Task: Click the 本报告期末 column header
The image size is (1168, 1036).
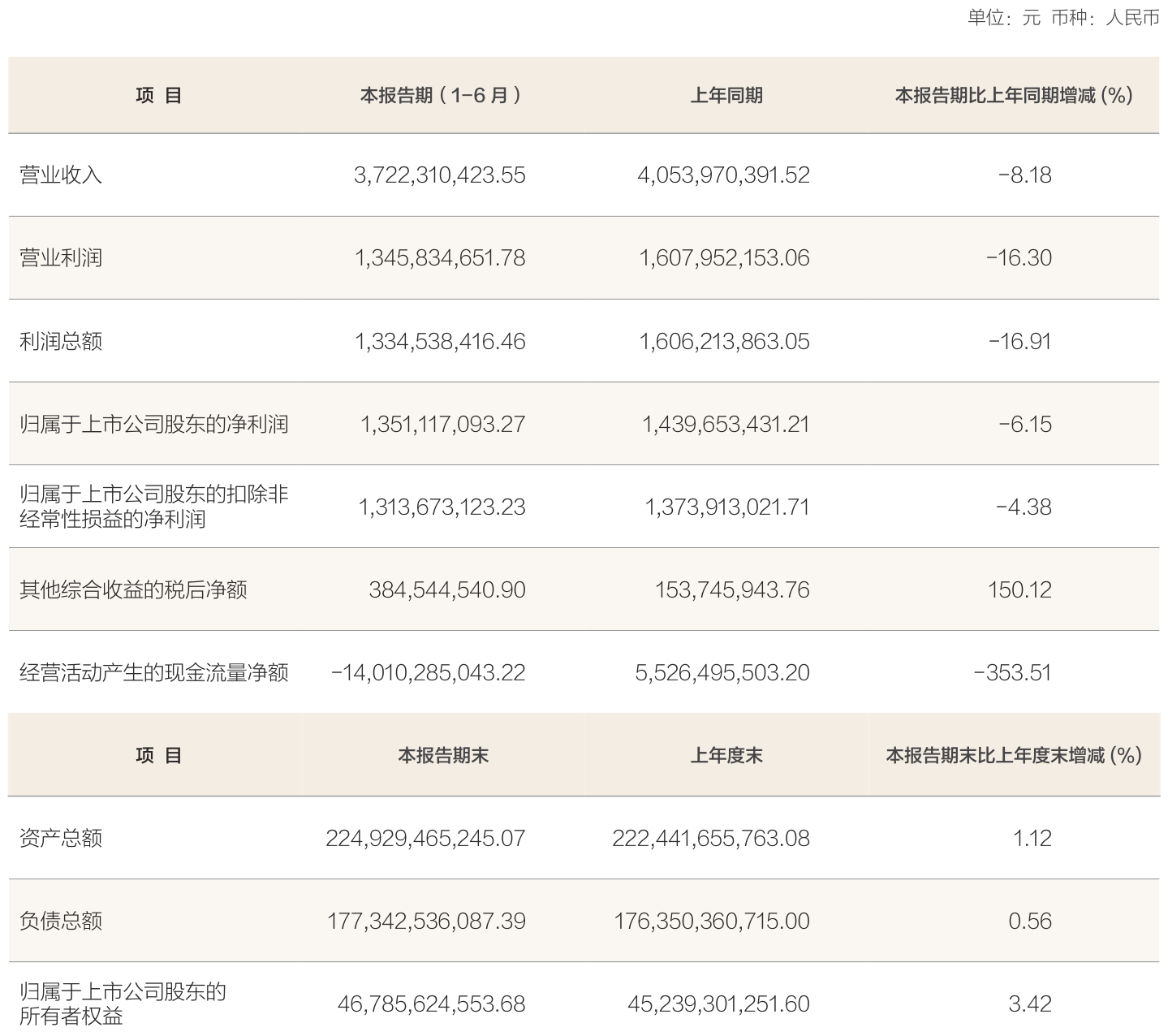Action: (442, 756)
